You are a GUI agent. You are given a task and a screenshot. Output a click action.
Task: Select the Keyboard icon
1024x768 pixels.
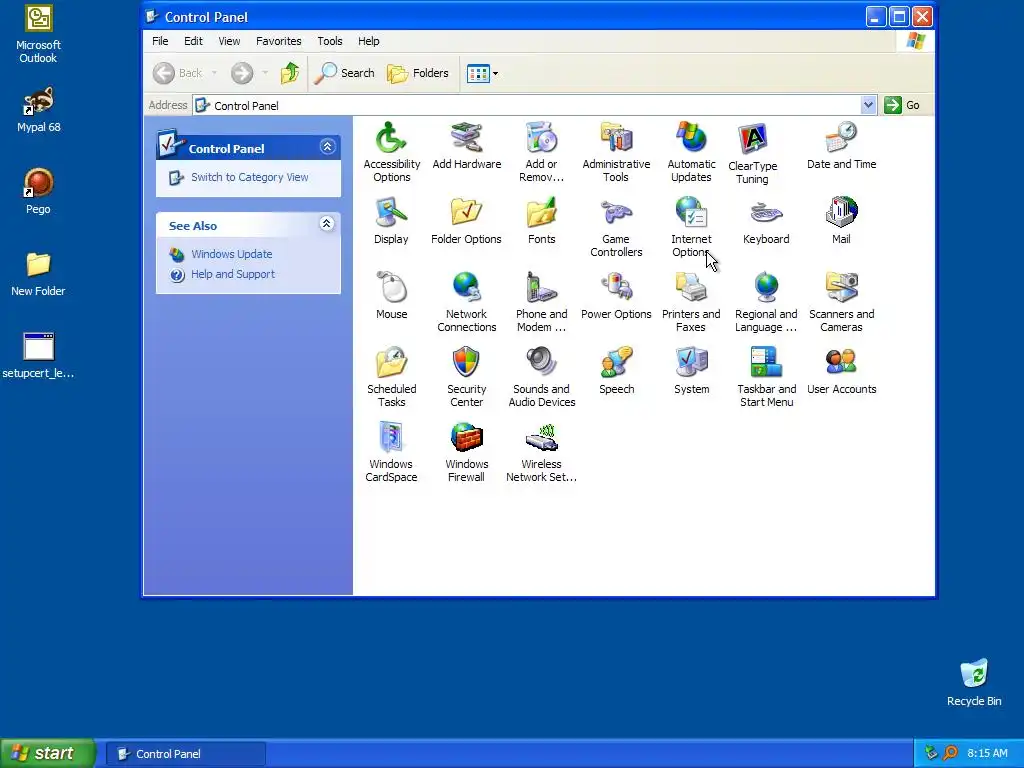766,221
